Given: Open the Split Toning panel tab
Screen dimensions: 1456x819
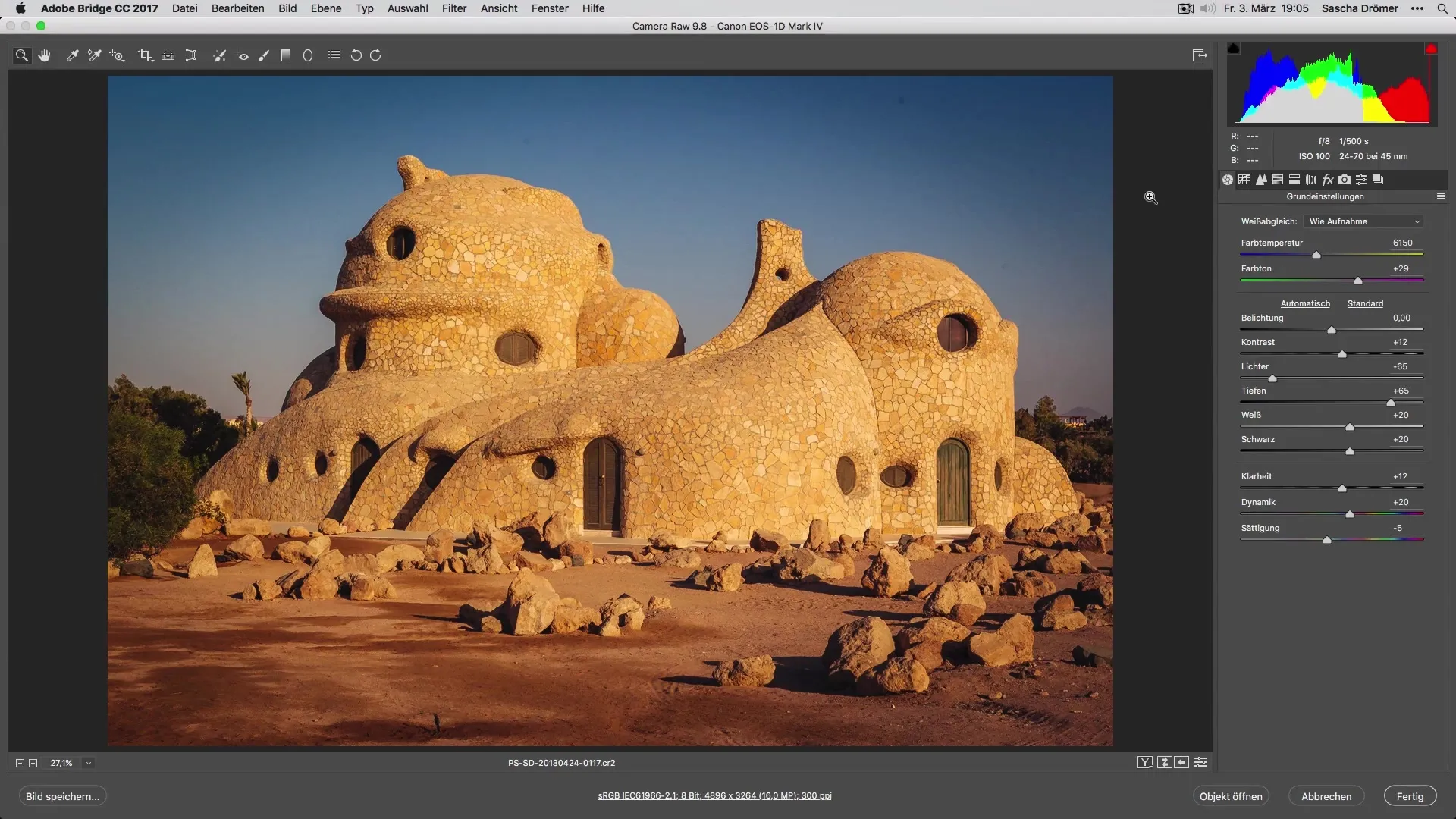Looking at the screenshot, I should click(x=1294, y=180).
